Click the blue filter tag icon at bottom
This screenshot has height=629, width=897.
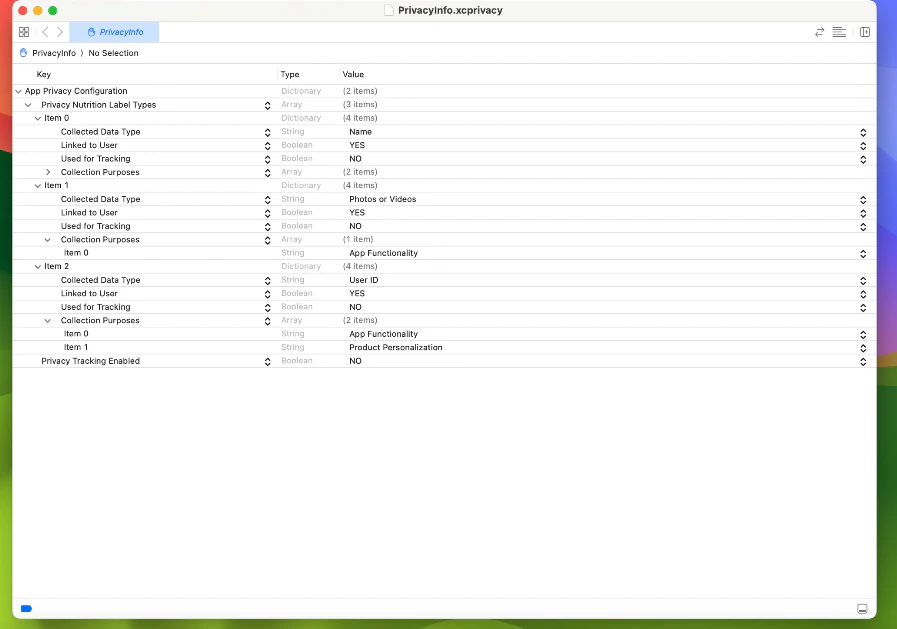26,608
